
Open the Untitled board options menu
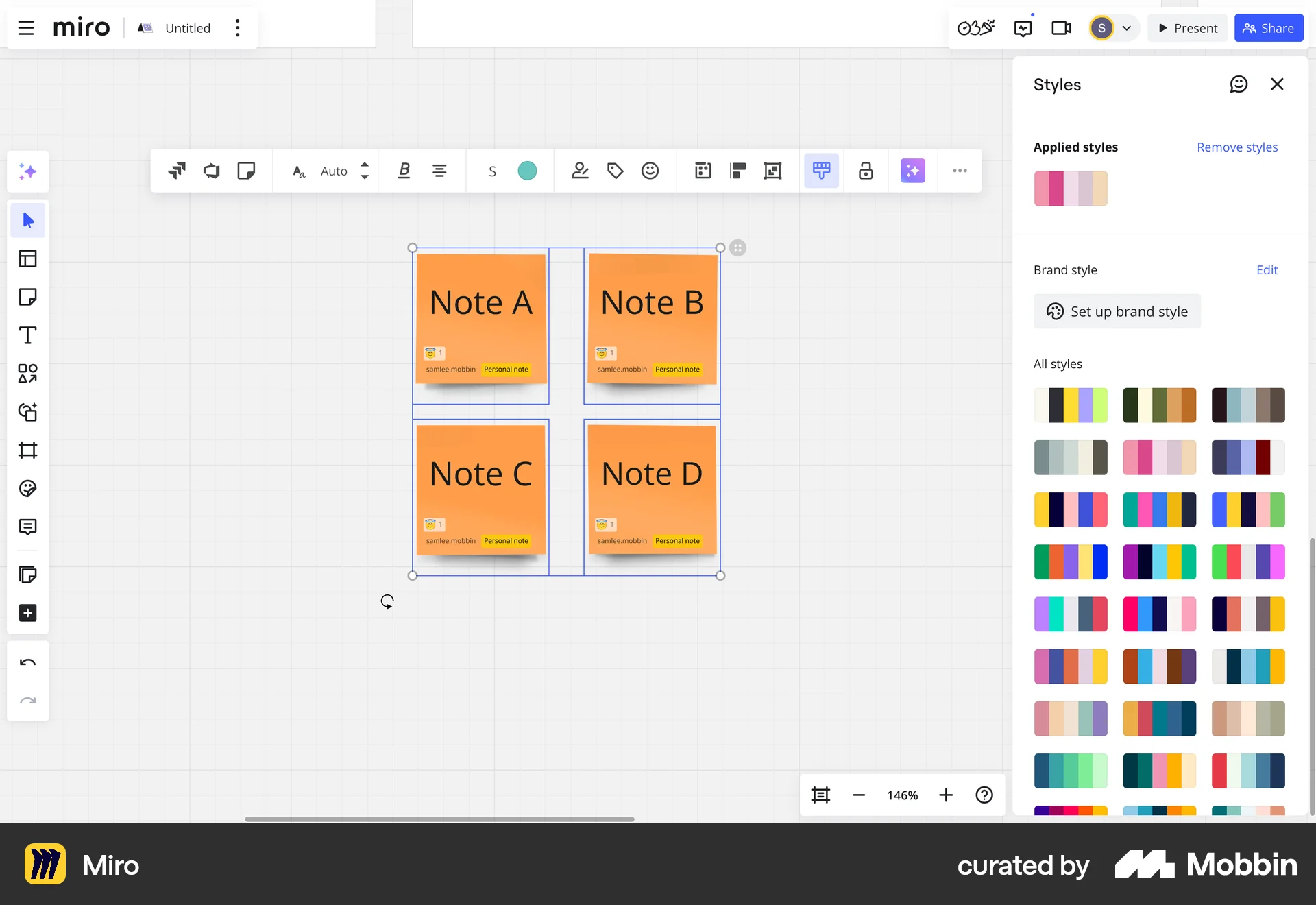[x=238, y=28]
